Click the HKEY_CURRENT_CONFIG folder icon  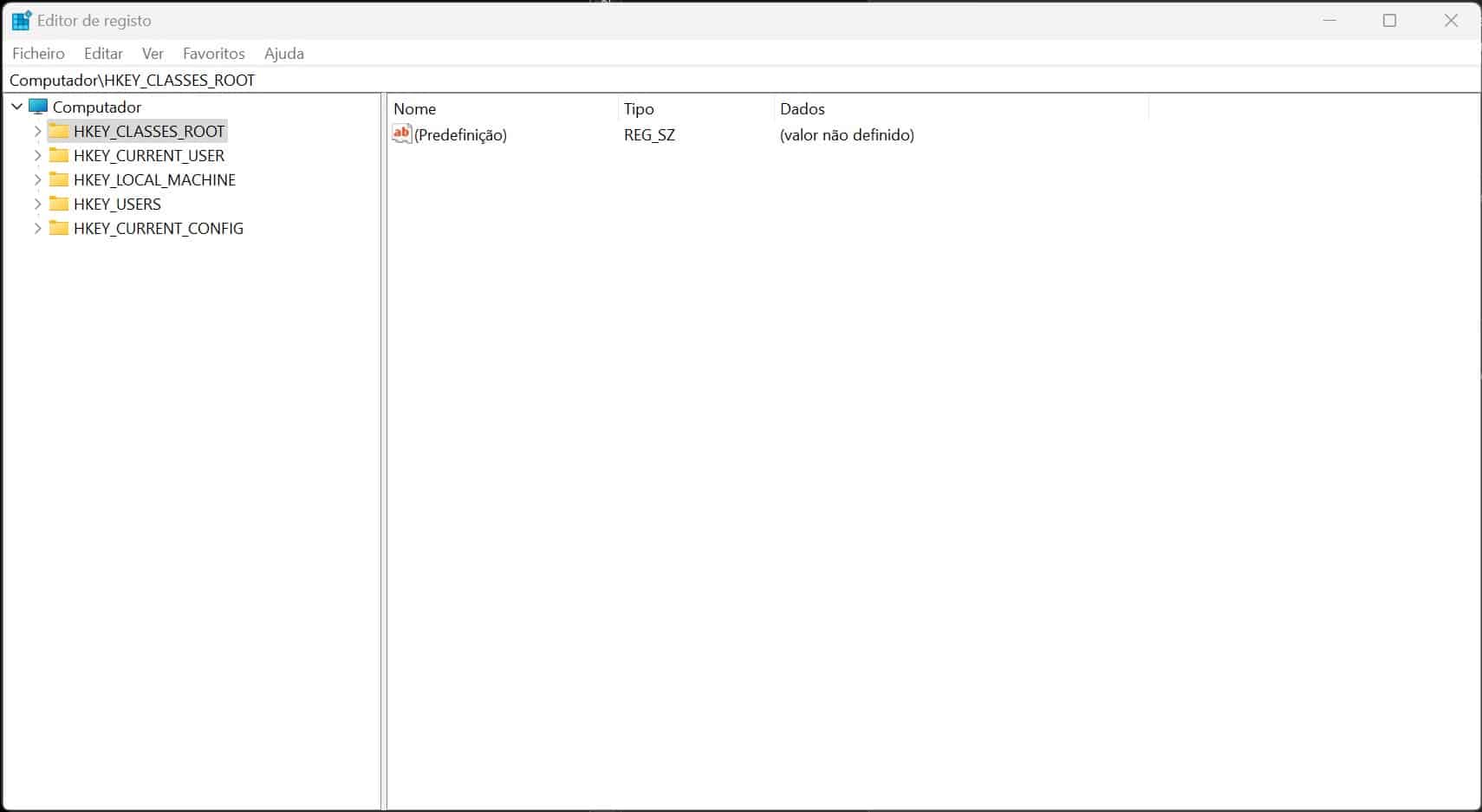tap(59, 228)
